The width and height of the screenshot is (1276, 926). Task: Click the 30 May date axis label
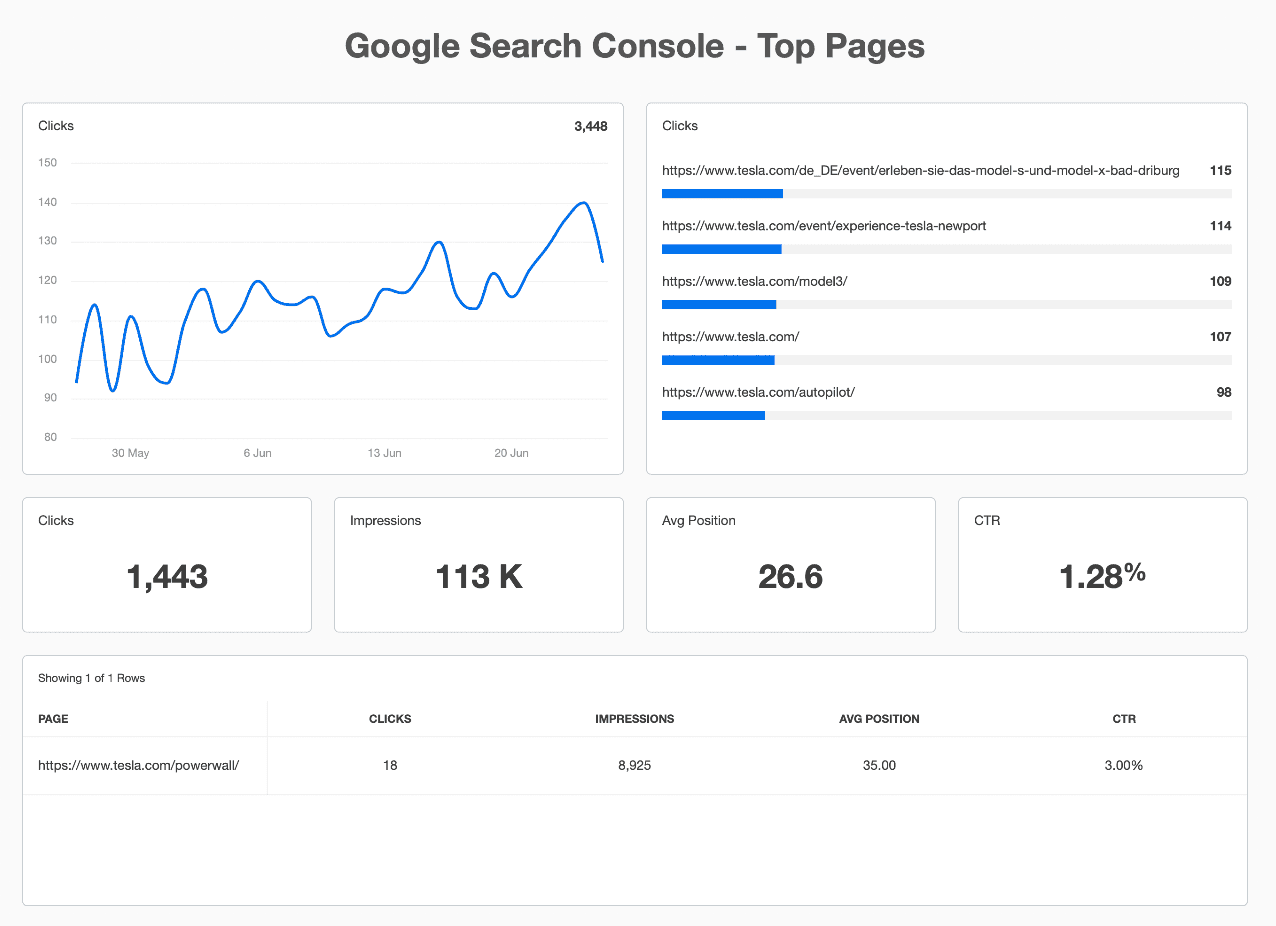tap(130, 453)
